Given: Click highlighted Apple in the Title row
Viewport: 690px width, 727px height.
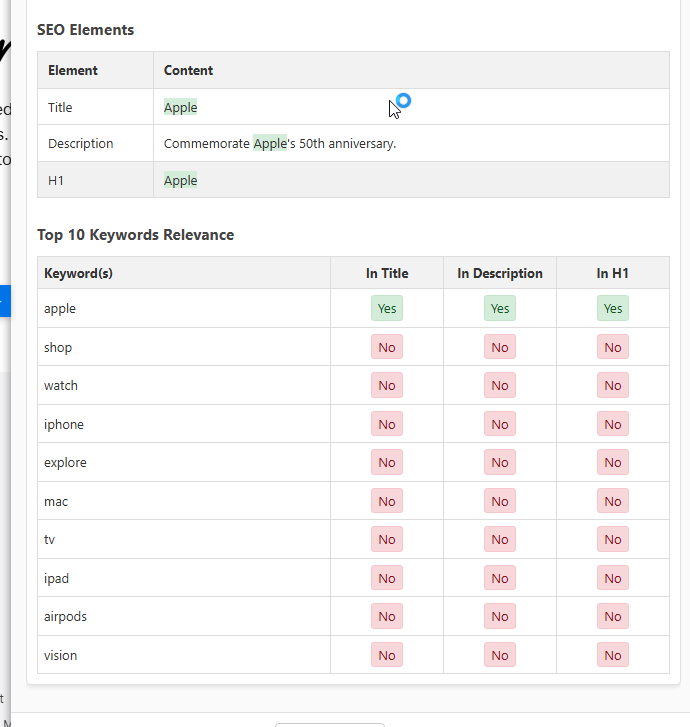Looking at the screenshot, I should tap(181, 107).
